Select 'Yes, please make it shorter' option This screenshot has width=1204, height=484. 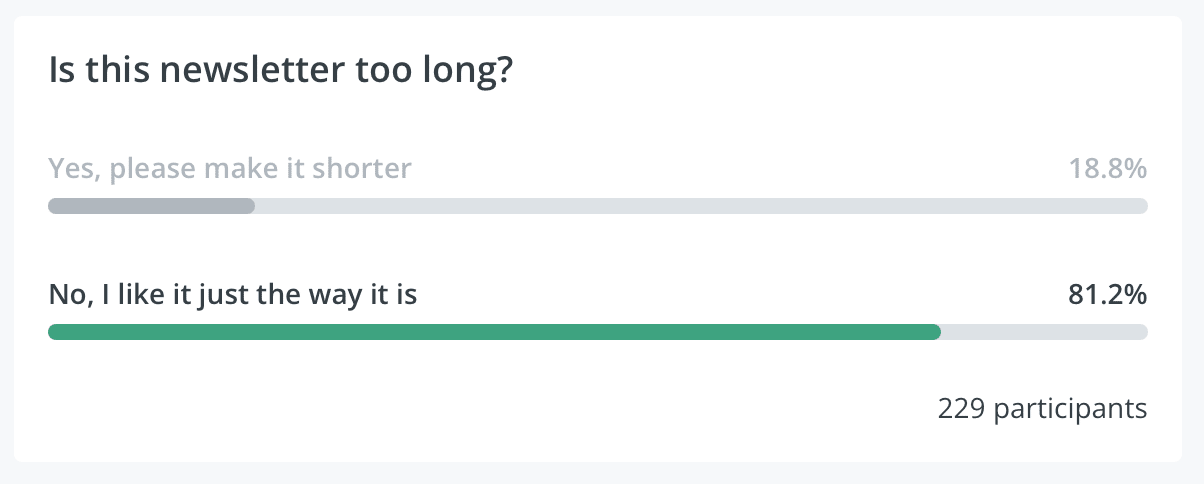[230, 169]
